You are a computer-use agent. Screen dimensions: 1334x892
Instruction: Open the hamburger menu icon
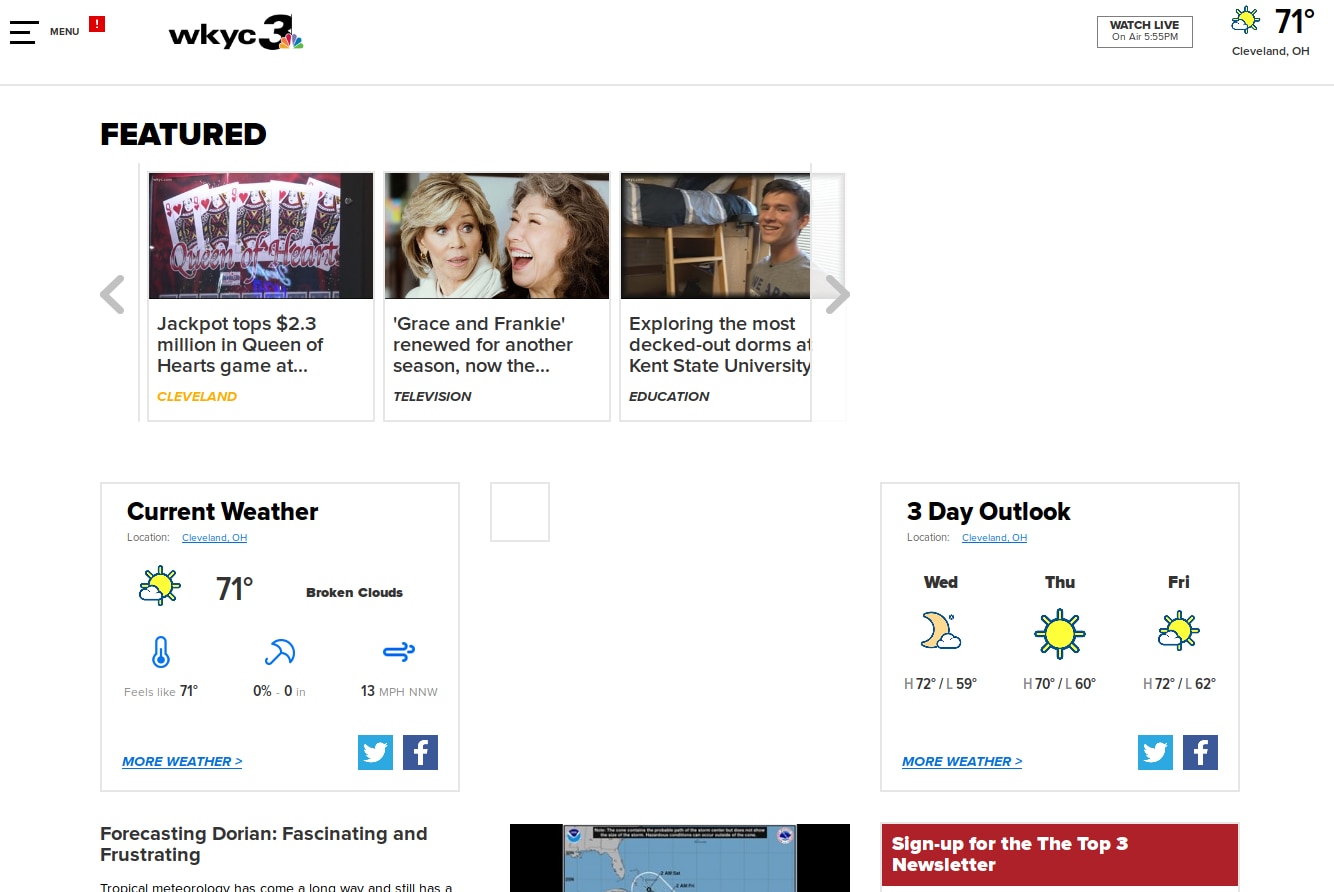click(x=23, y=32)
